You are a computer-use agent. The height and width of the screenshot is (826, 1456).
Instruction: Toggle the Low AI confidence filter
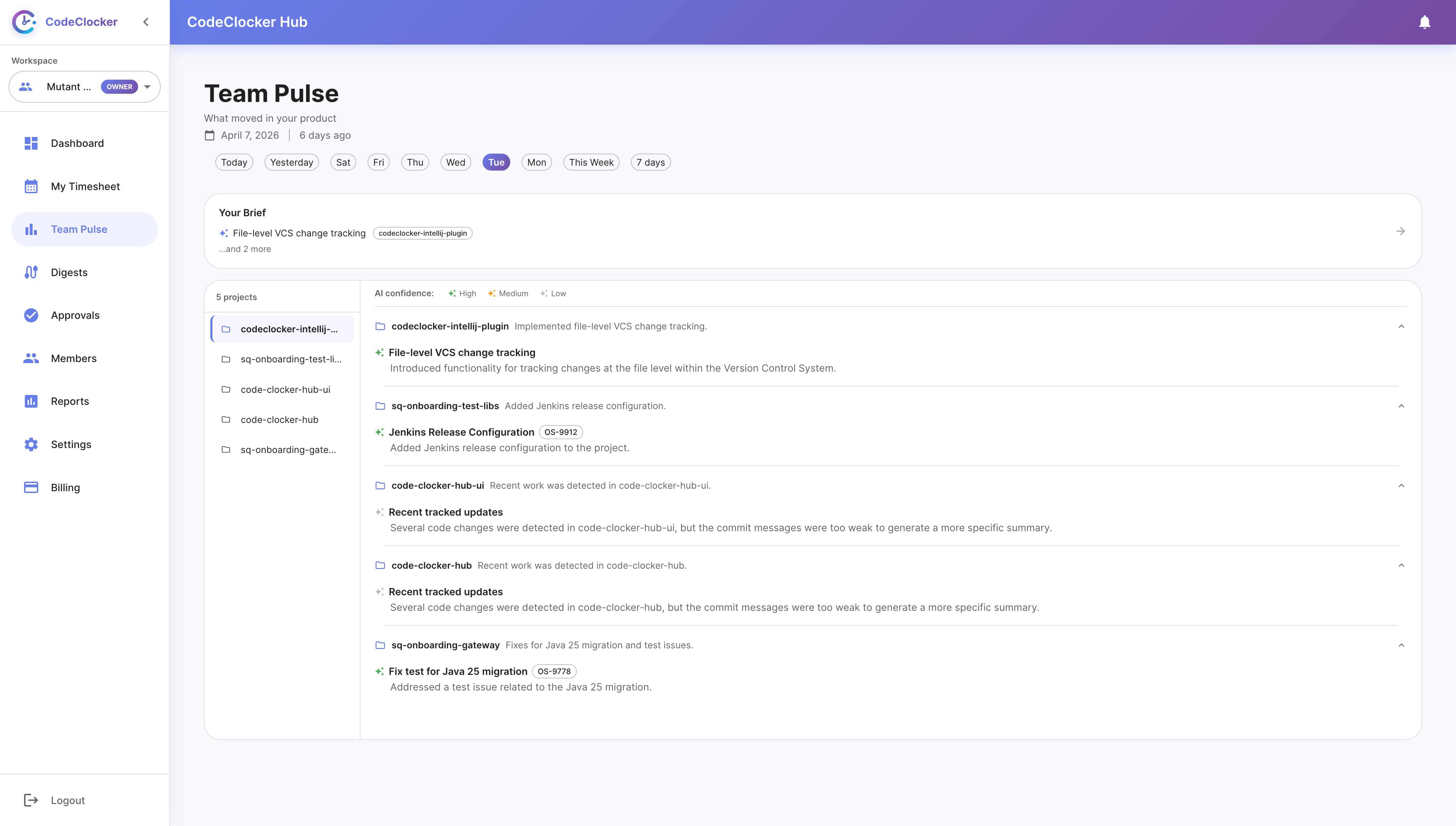click(553, 293)
